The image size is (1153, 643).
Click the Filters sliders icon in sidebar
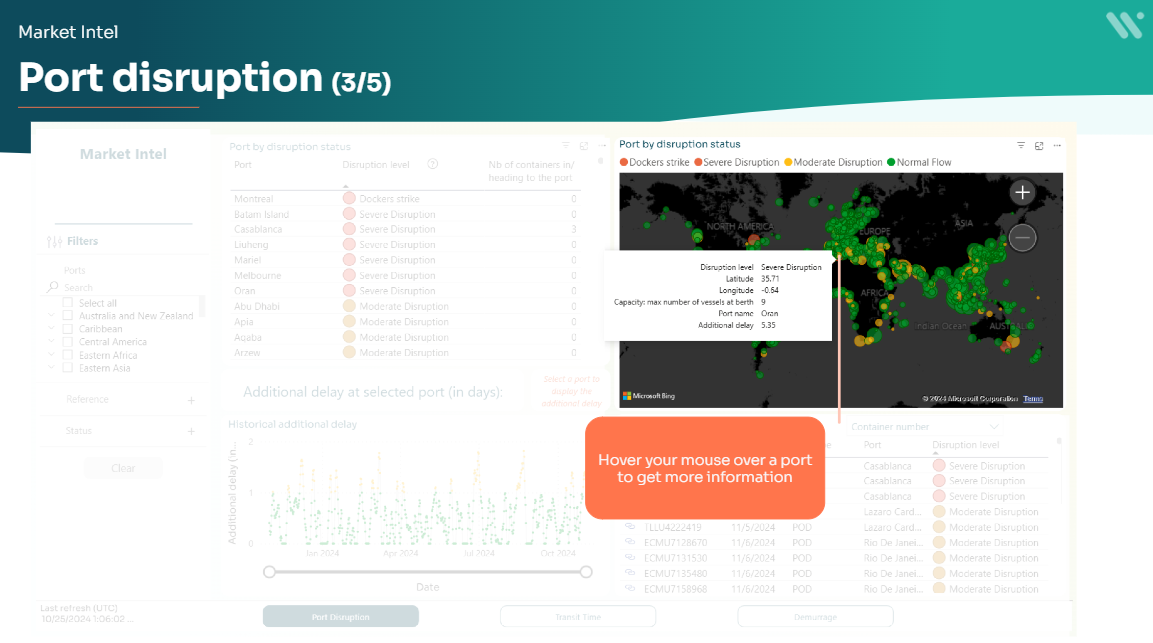point(55,241)
